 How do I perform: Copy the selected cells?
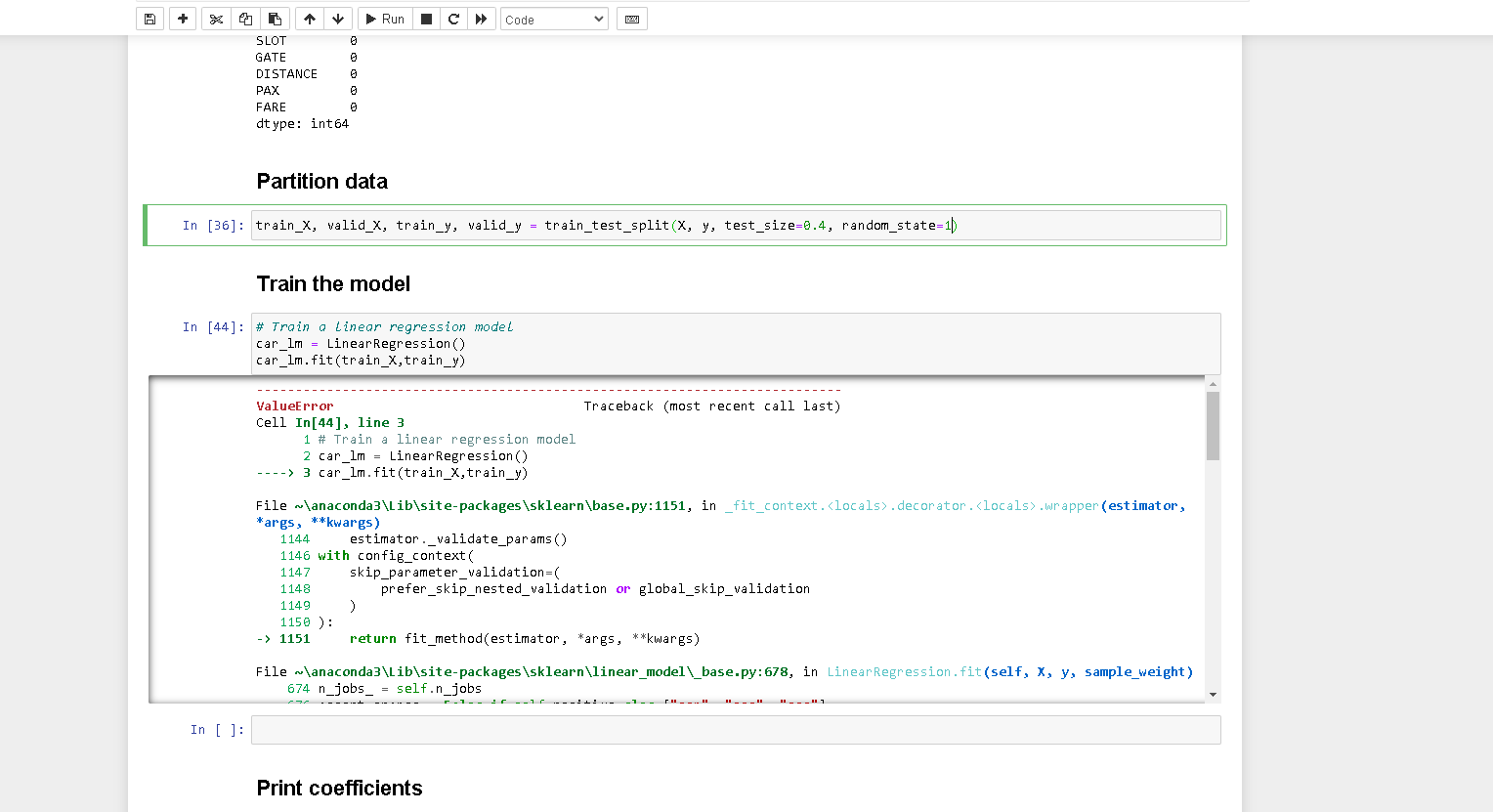pos(245,19)
